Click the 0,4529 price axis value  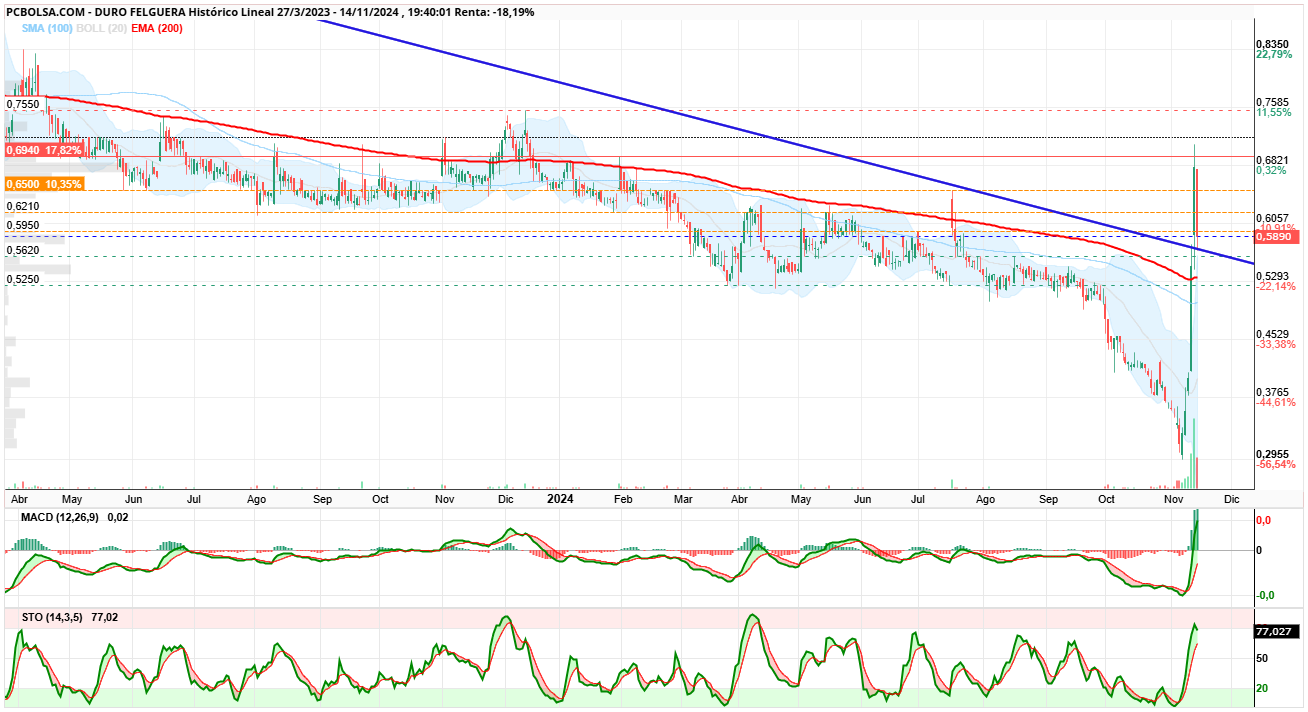point(1273,334)
